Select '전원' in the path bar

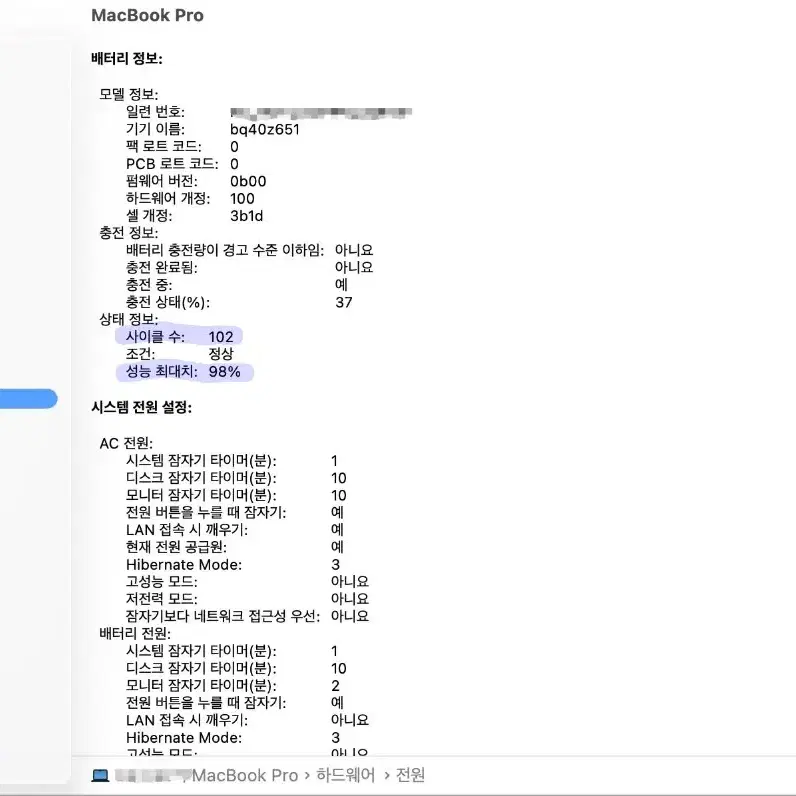(410, 775)
